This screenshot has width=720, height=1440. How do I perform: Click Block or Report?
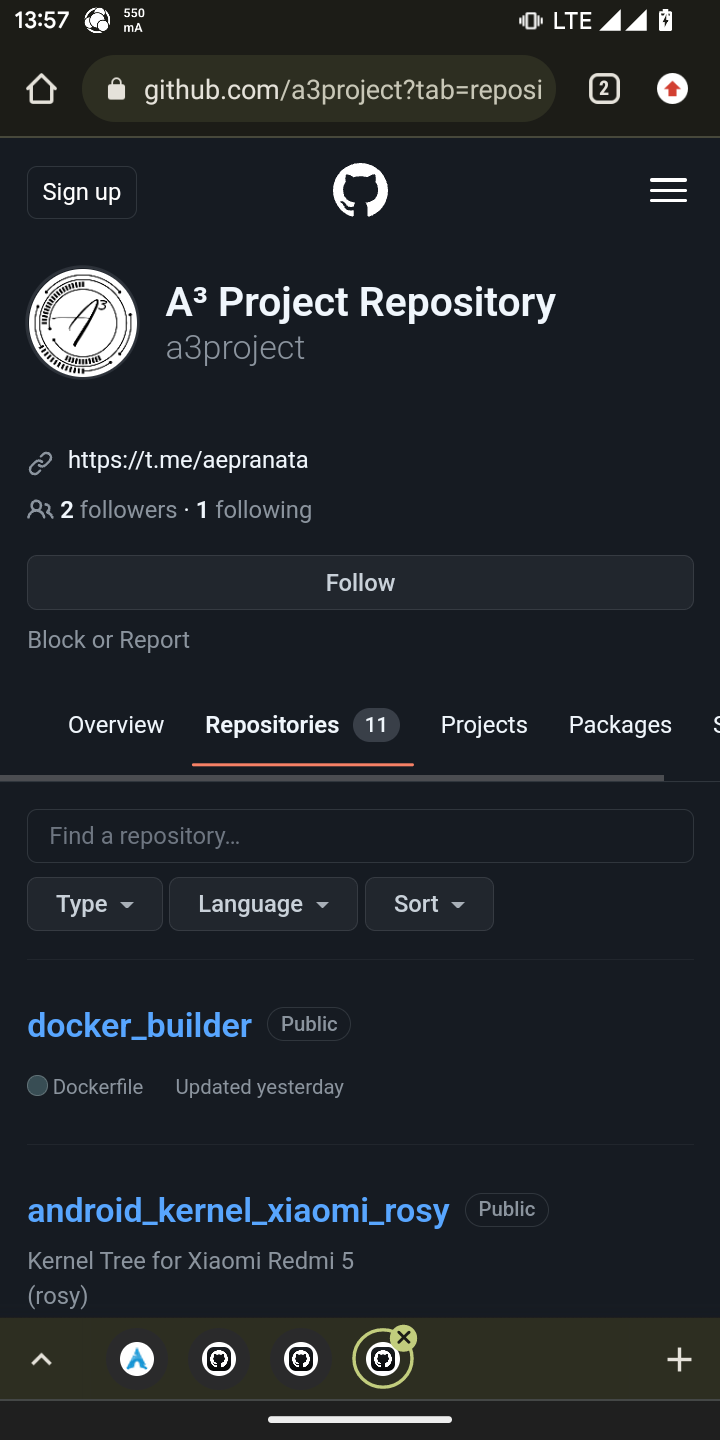coord(108,639)
